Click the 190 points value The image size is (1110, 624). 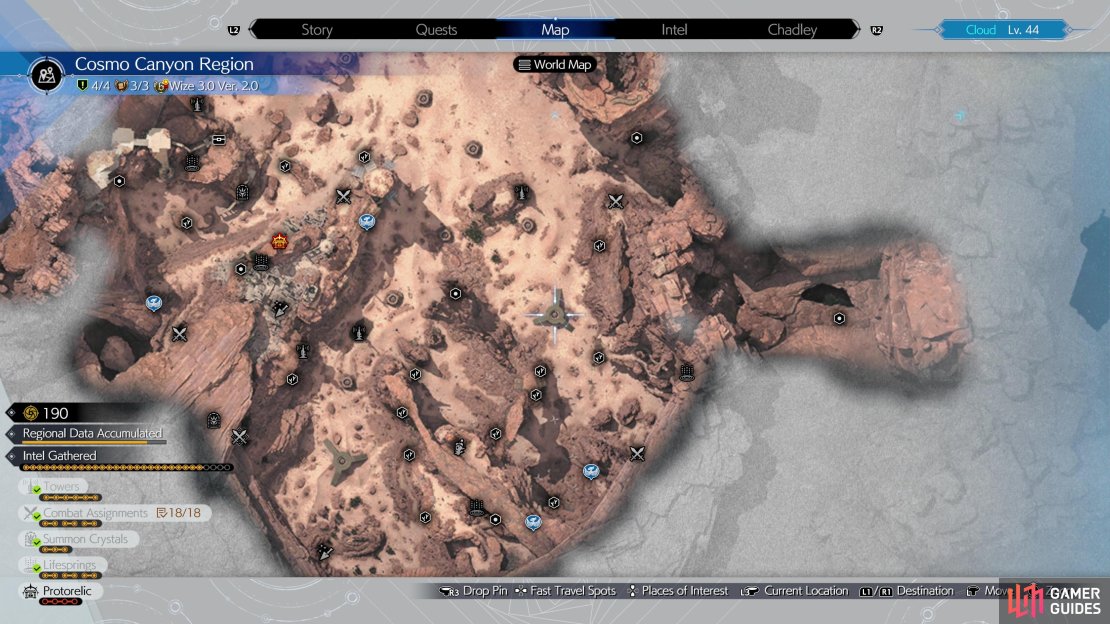point(55,413)
